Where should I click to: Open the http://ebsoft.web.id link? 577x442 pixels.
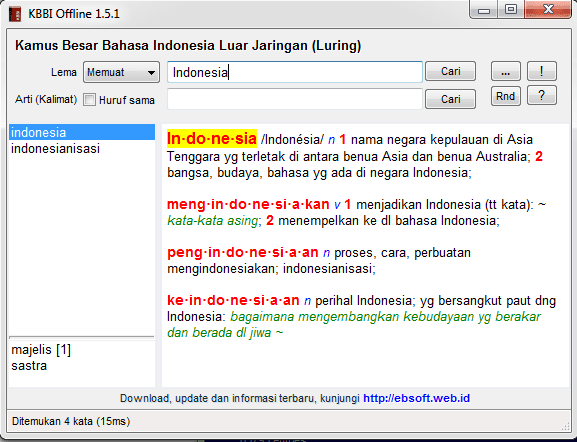coord(416,398)
